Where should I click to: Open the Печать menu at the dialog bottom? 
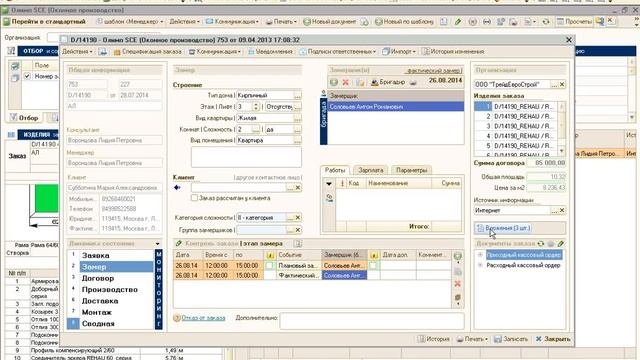[x=472, y=339]
